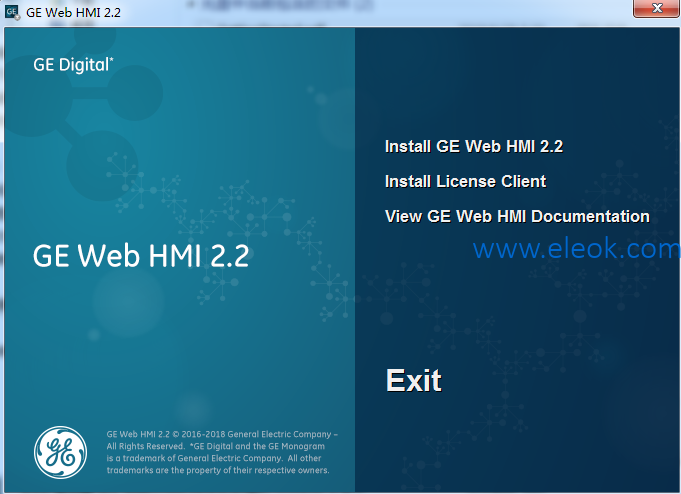Click Install GE Web HMI 2.2
Viewport: 681px width, 494px height.
(x=474, y=146)
